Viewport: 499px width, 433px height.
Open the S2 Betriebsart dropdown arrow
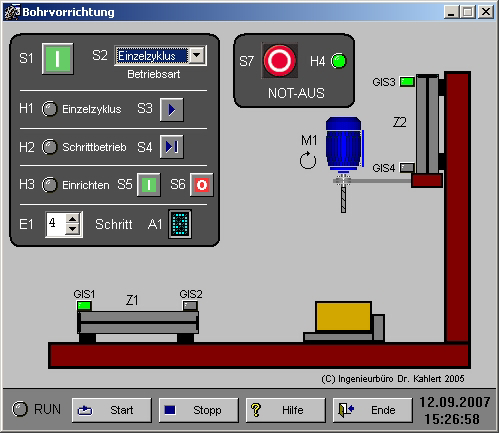[197, 55]
